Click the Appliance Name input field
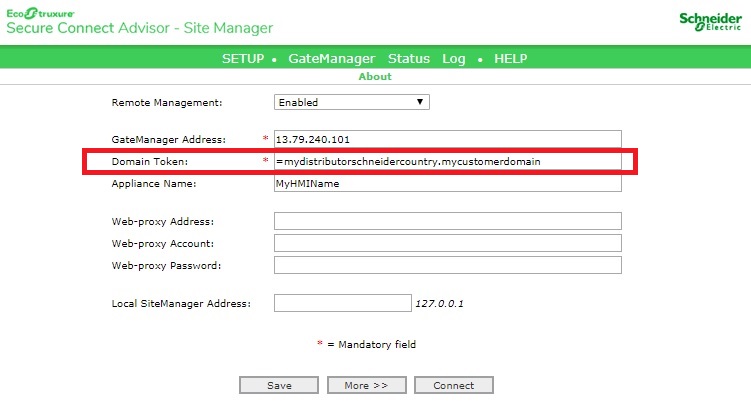Screen dimensions: 751x411 pyautogui.click(x=448, y=183)
